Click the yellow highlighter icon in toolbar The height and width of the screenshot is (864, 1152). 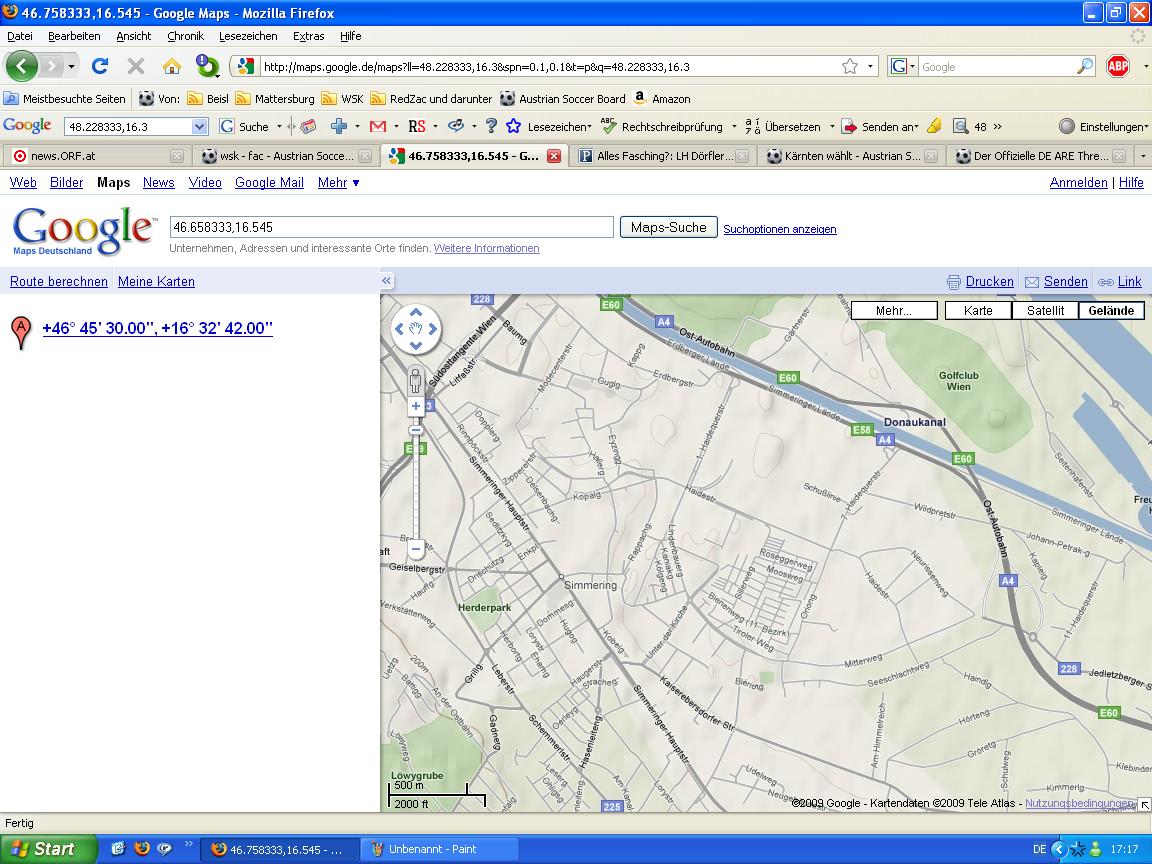coord(934,126)
